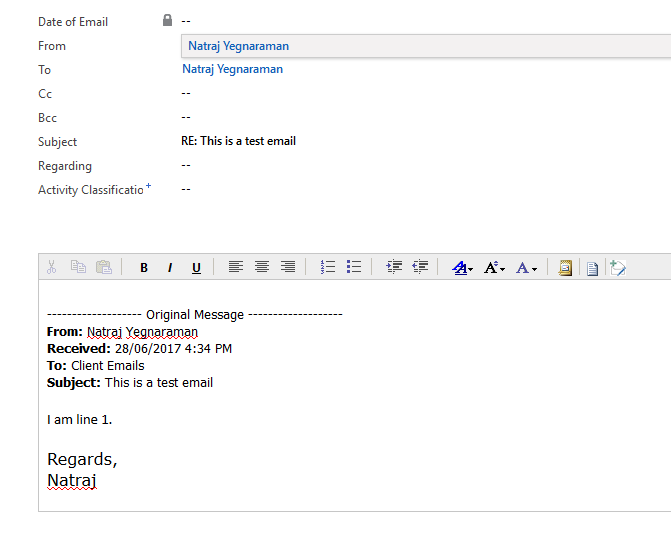Click the Bcc field value
The image size is (671, 533).
coord(186,117)
